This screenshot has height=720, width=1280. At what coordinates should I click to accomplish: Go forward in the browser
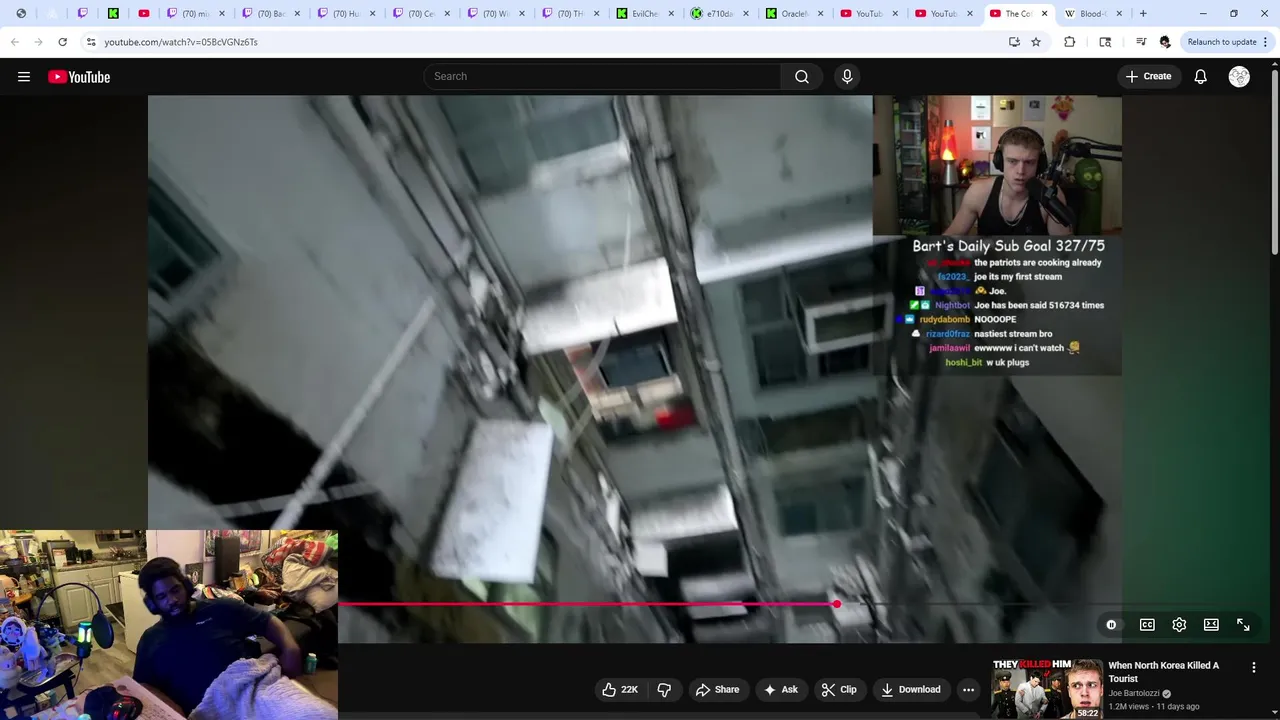38,42
